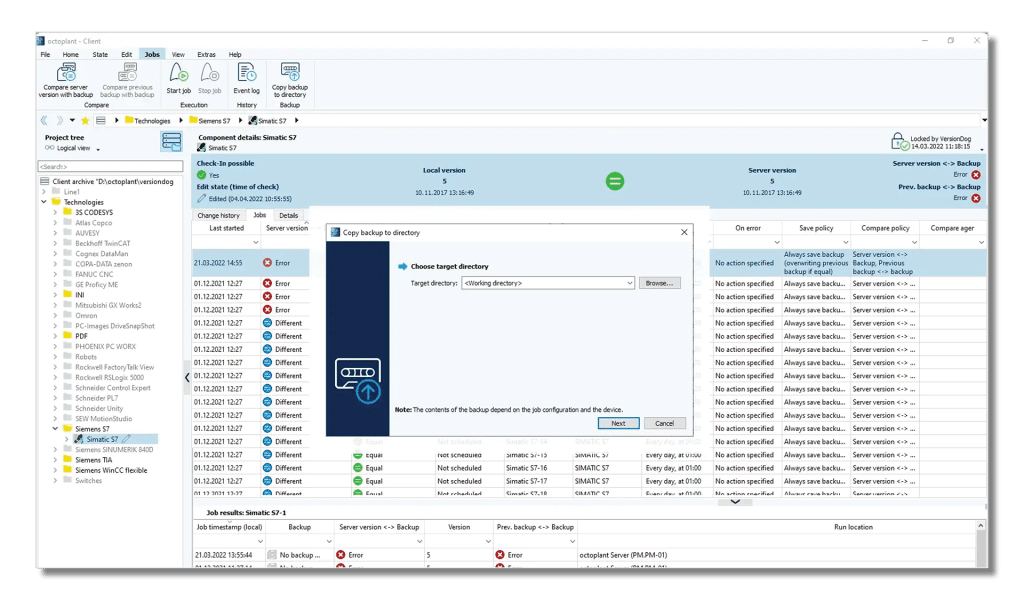Click the green equal status icon
Viewport: 1024px width, 600px height.
(x=615, y=181)
